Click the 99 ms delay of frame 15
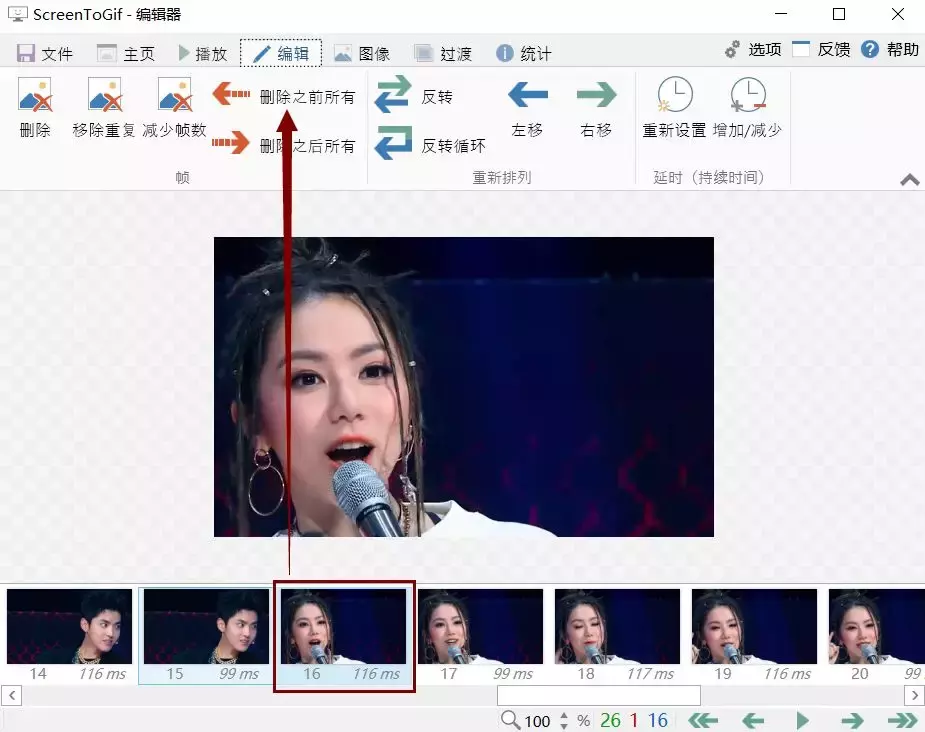 click(239, 674)
